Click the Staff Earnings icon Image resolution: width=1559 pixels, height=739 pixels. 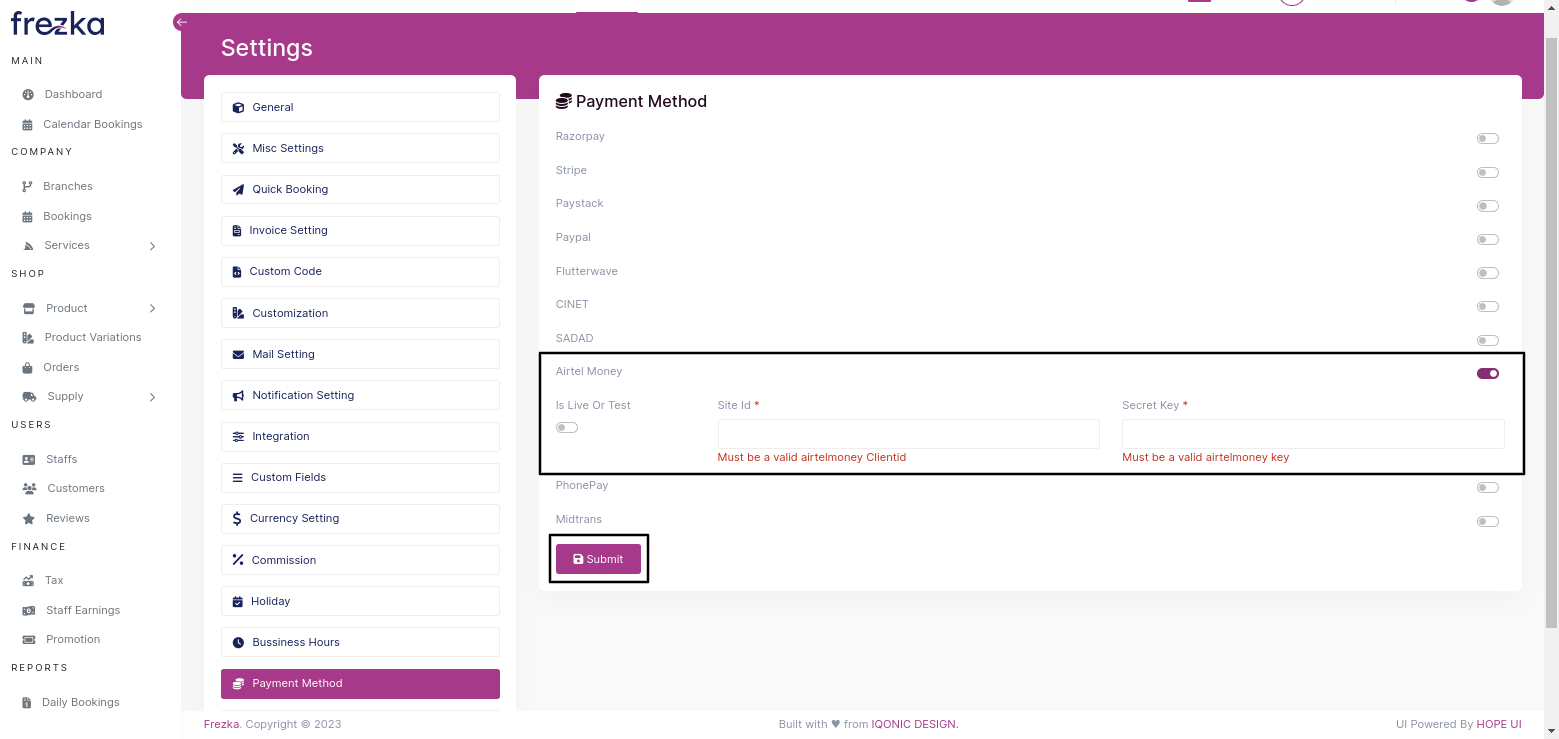(28, 611)
